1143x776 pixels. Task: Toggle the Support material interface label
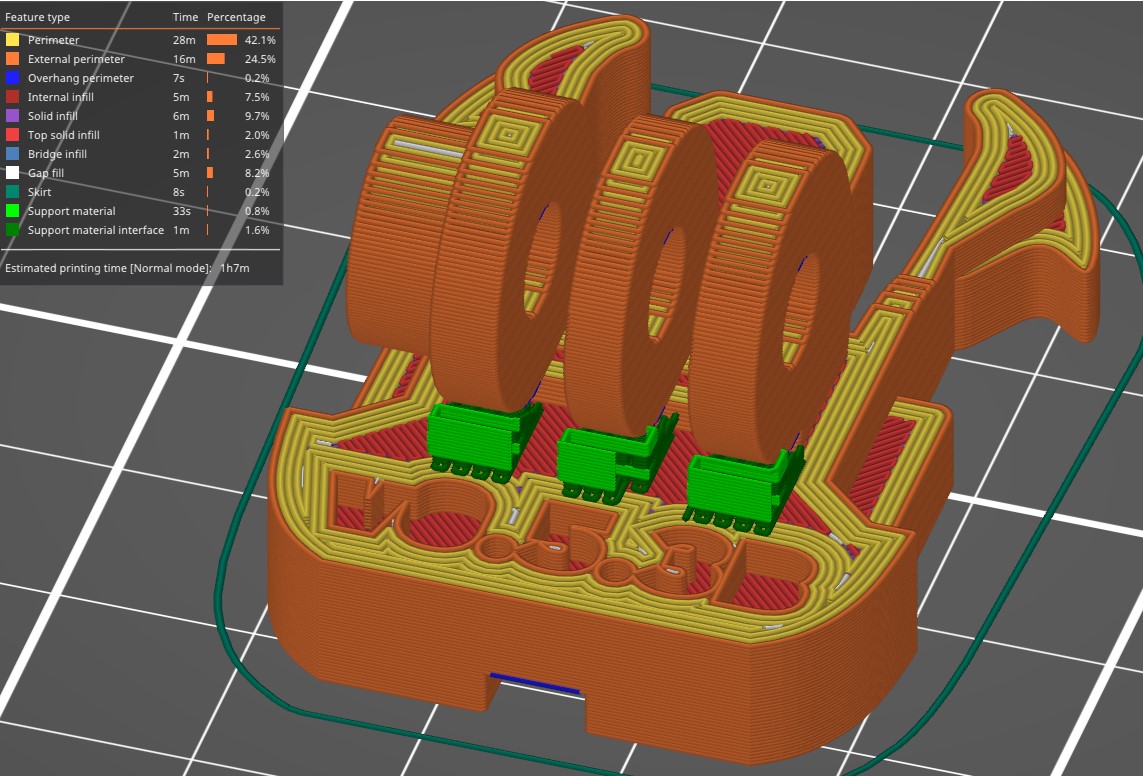(x=95, y=230)
